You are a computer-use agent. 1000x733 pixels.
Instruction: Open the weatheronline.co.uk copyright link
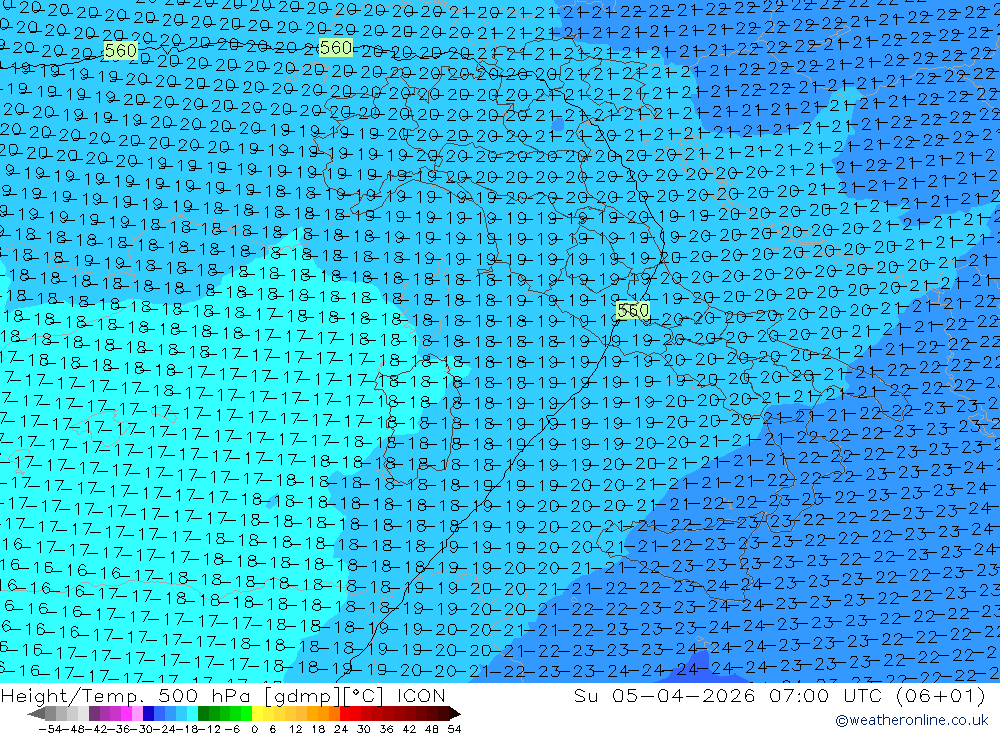tap(912, 720)
